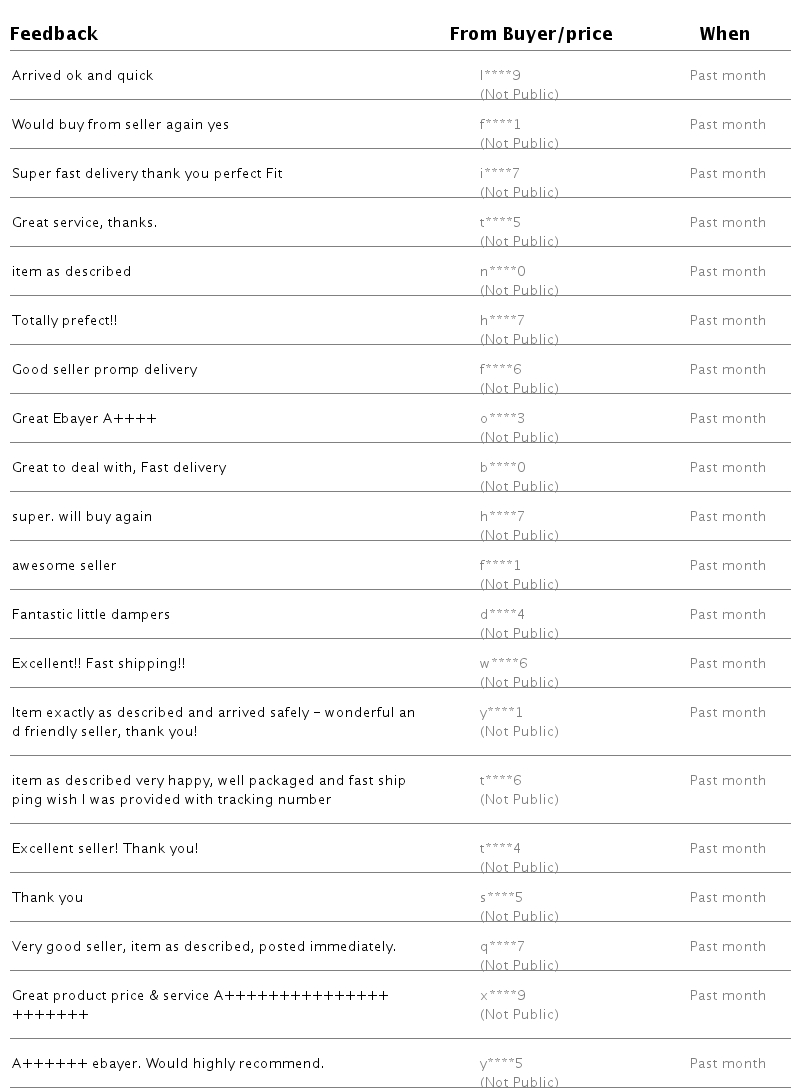Click the When column header
Image resolution: width=800 pixels, height=1088 pixels.
tap(724, 34)
